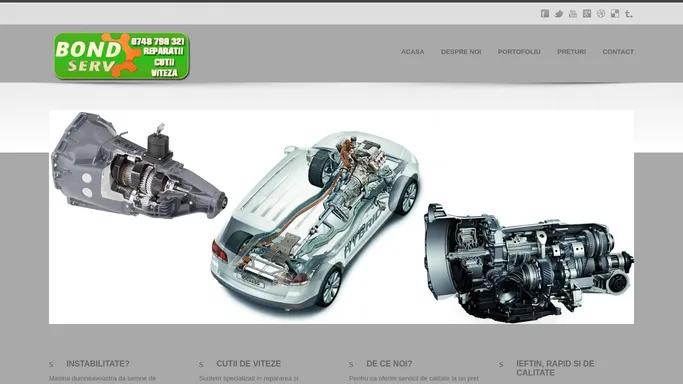
Task: Open the Facebook social icon
Action: (545, 14)
